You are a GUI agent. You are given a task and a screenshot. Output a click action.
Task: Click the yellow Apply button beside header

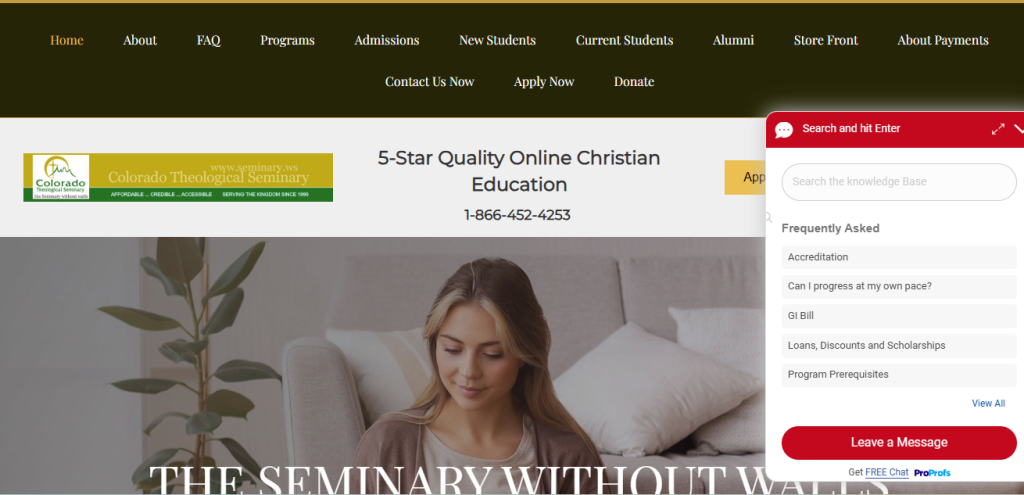[x=745, y=178]
